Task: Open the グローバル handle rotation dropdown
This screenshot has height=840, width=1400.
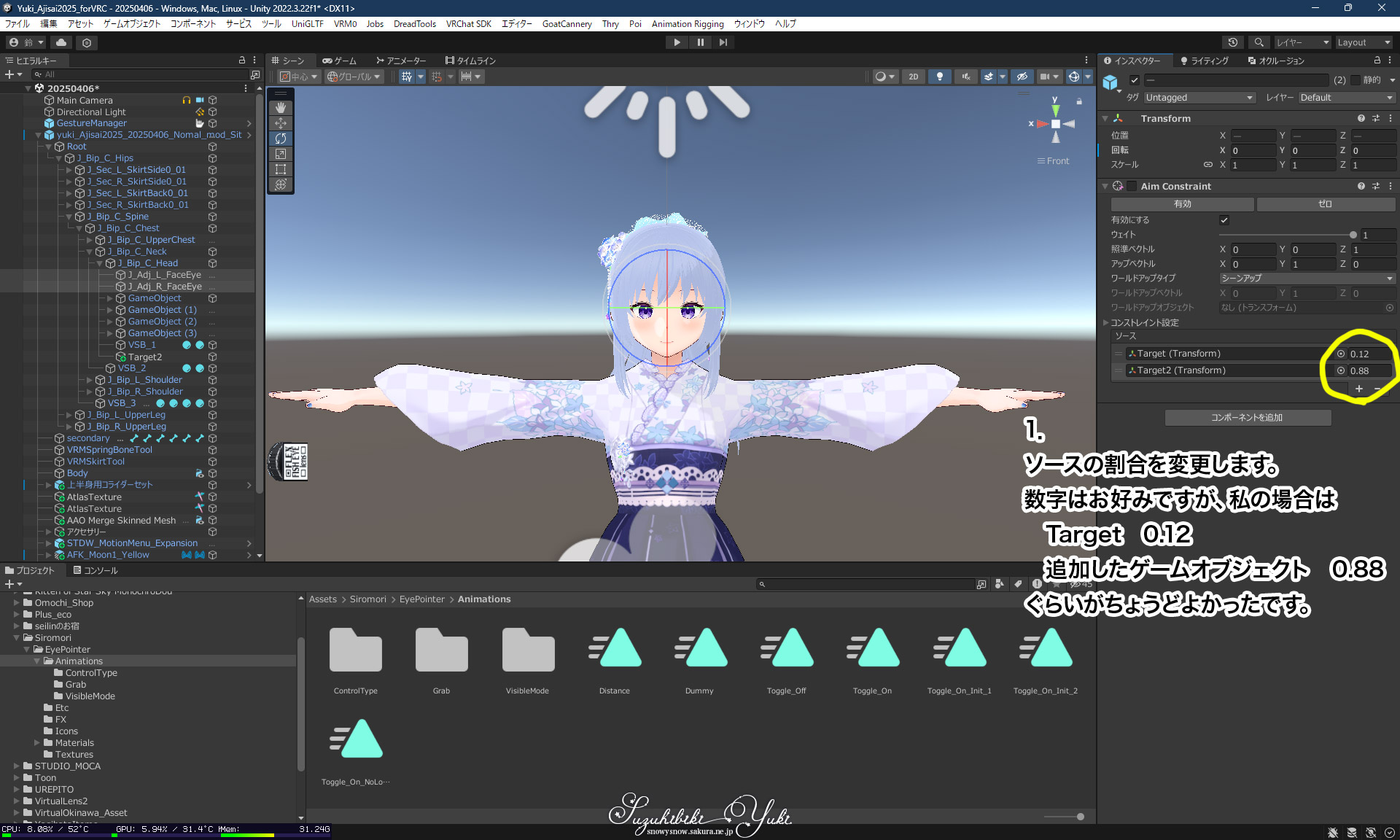Action: (354, 77)
